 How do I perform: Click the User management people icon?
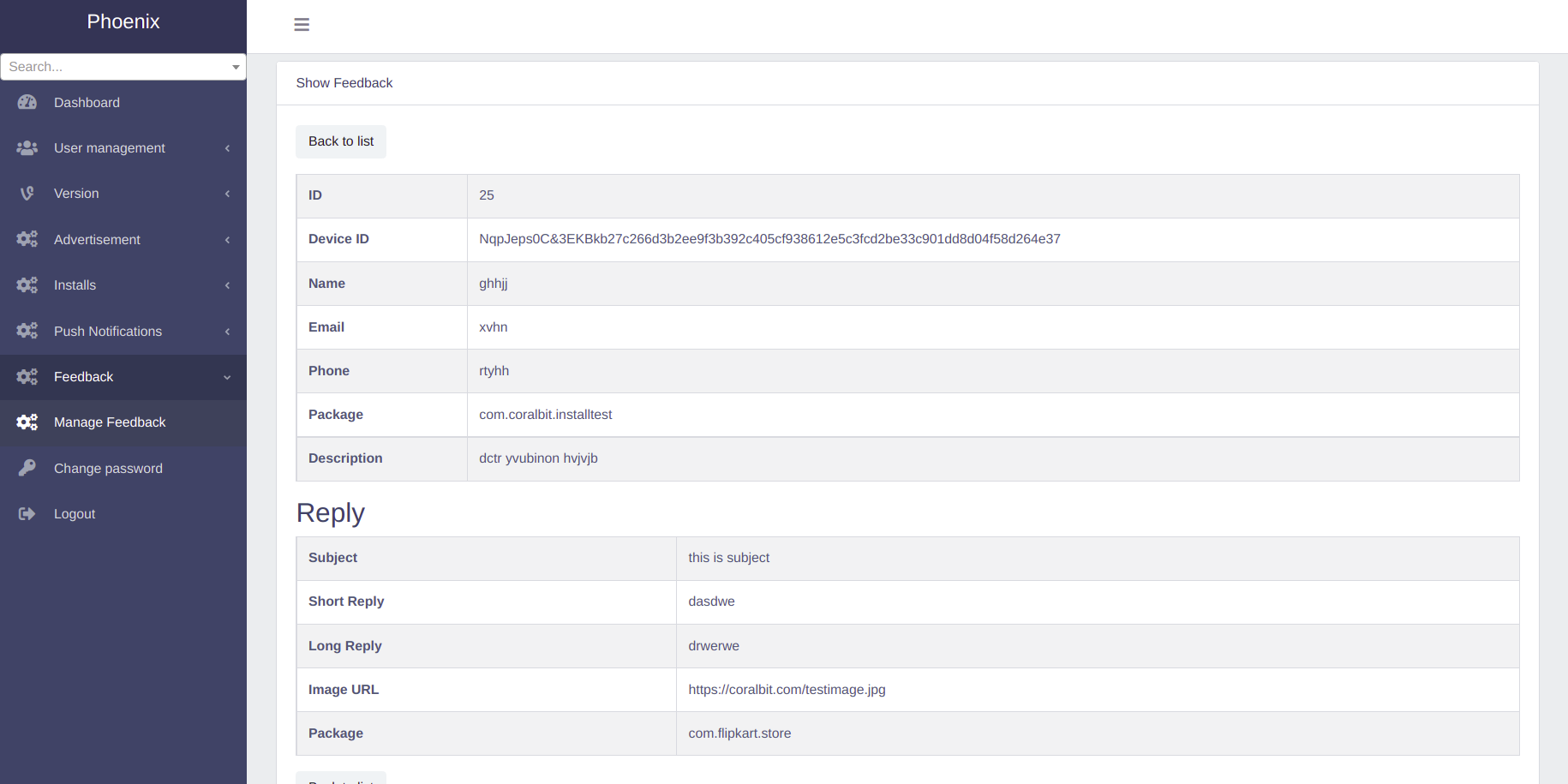pos(27,148)
